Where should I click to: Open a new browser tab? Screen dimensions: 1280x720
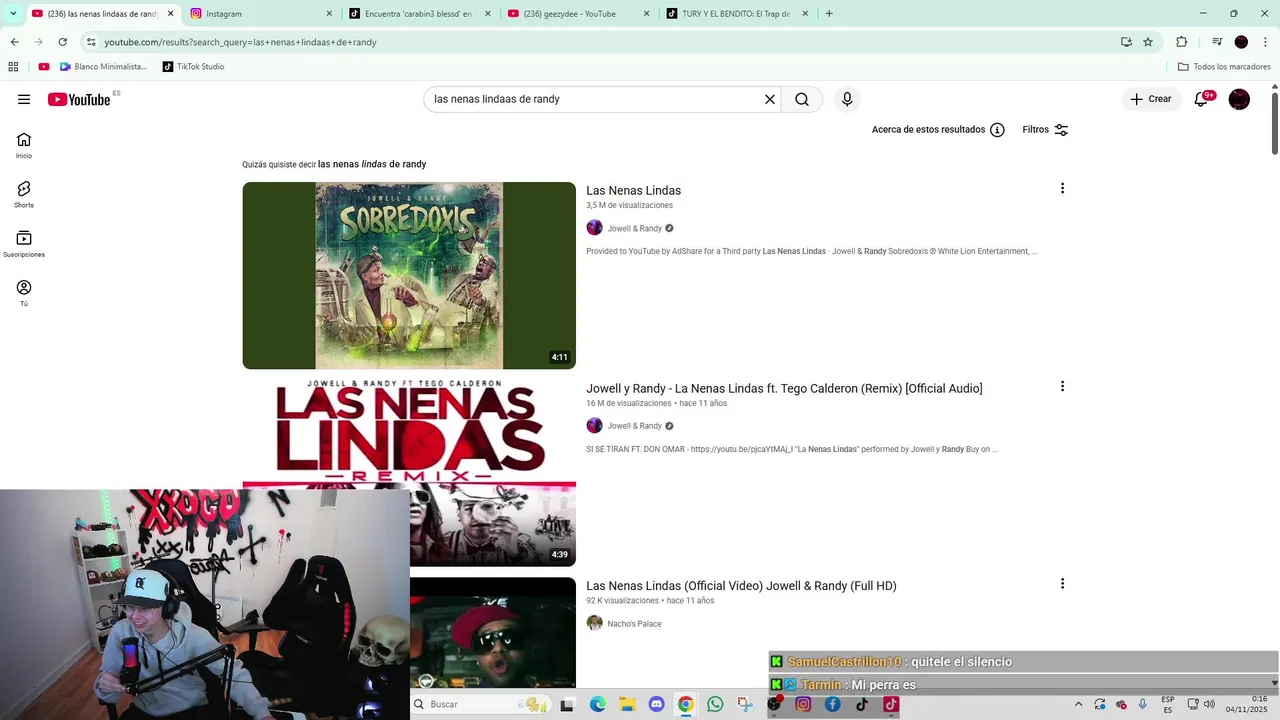coord(829,14)
